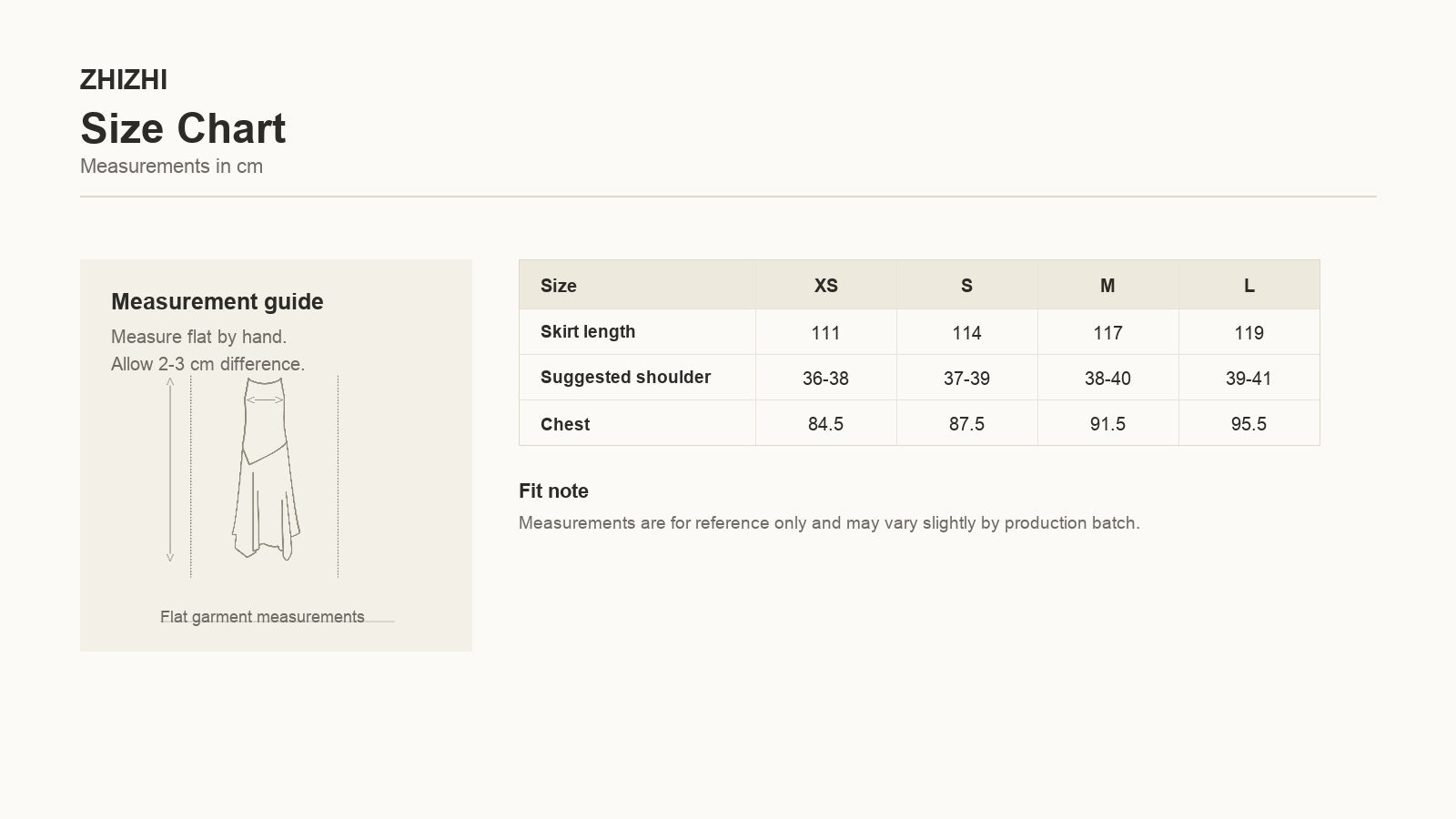Click the Measurement guide heading

(217, 301)
